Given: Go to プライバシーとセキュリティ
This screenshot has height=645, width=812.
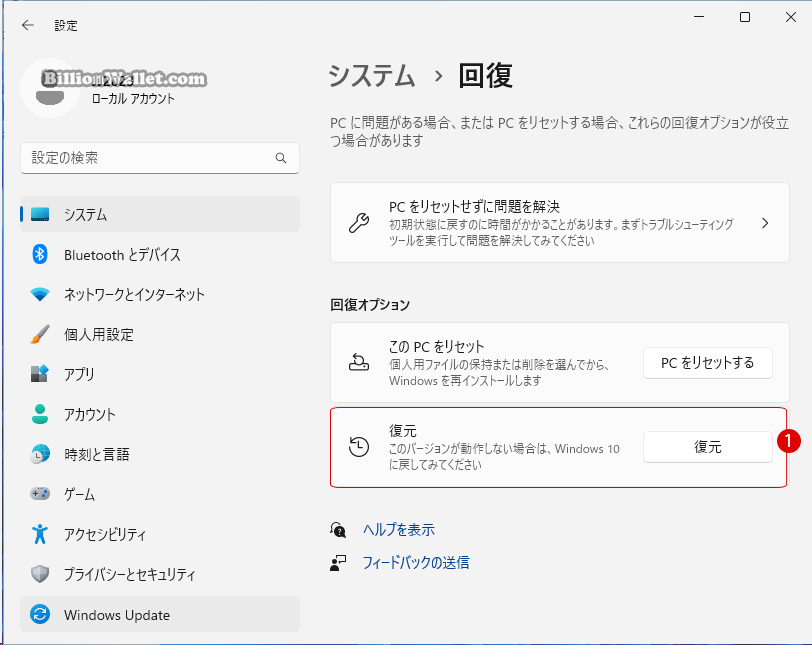Looking at the screenshot, I should 160,574.
